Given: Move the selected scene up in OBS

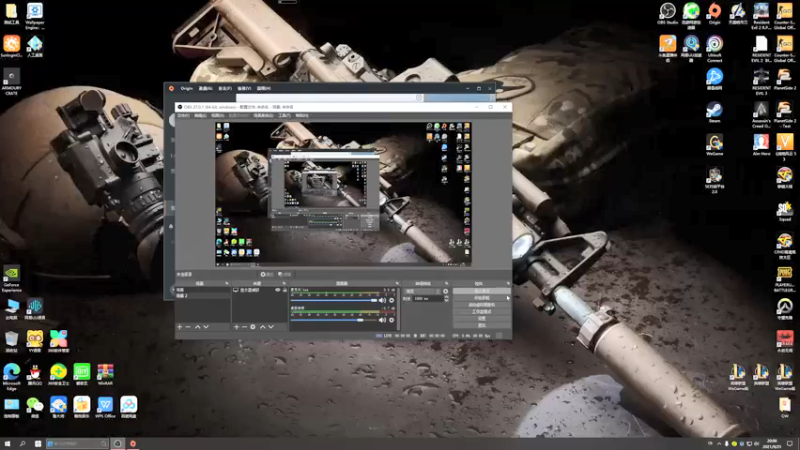Looking at the screenshot, I should pos(197,327).
